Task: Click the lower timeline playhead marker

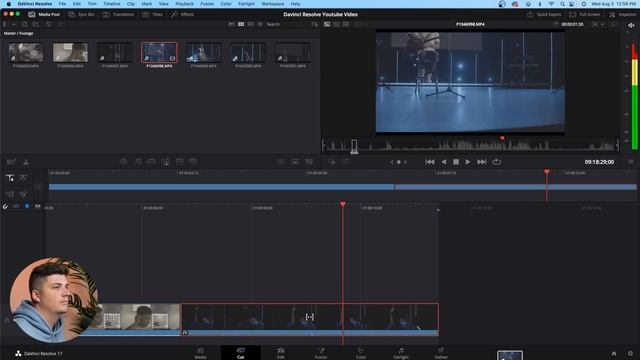Action: [x=343, y=204]
